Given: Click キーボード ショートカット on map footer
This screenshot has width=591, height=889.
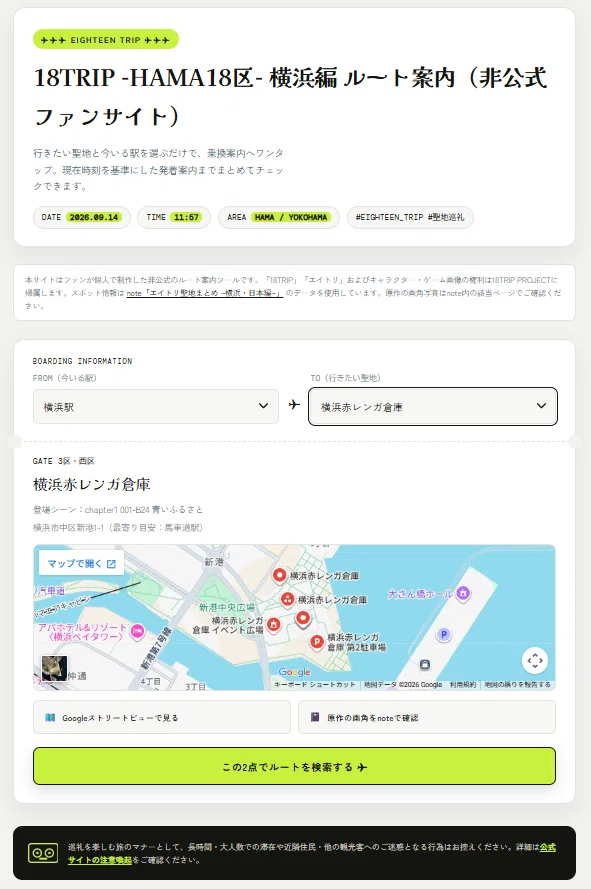Looking at the screenshot, I should [315, 684].
